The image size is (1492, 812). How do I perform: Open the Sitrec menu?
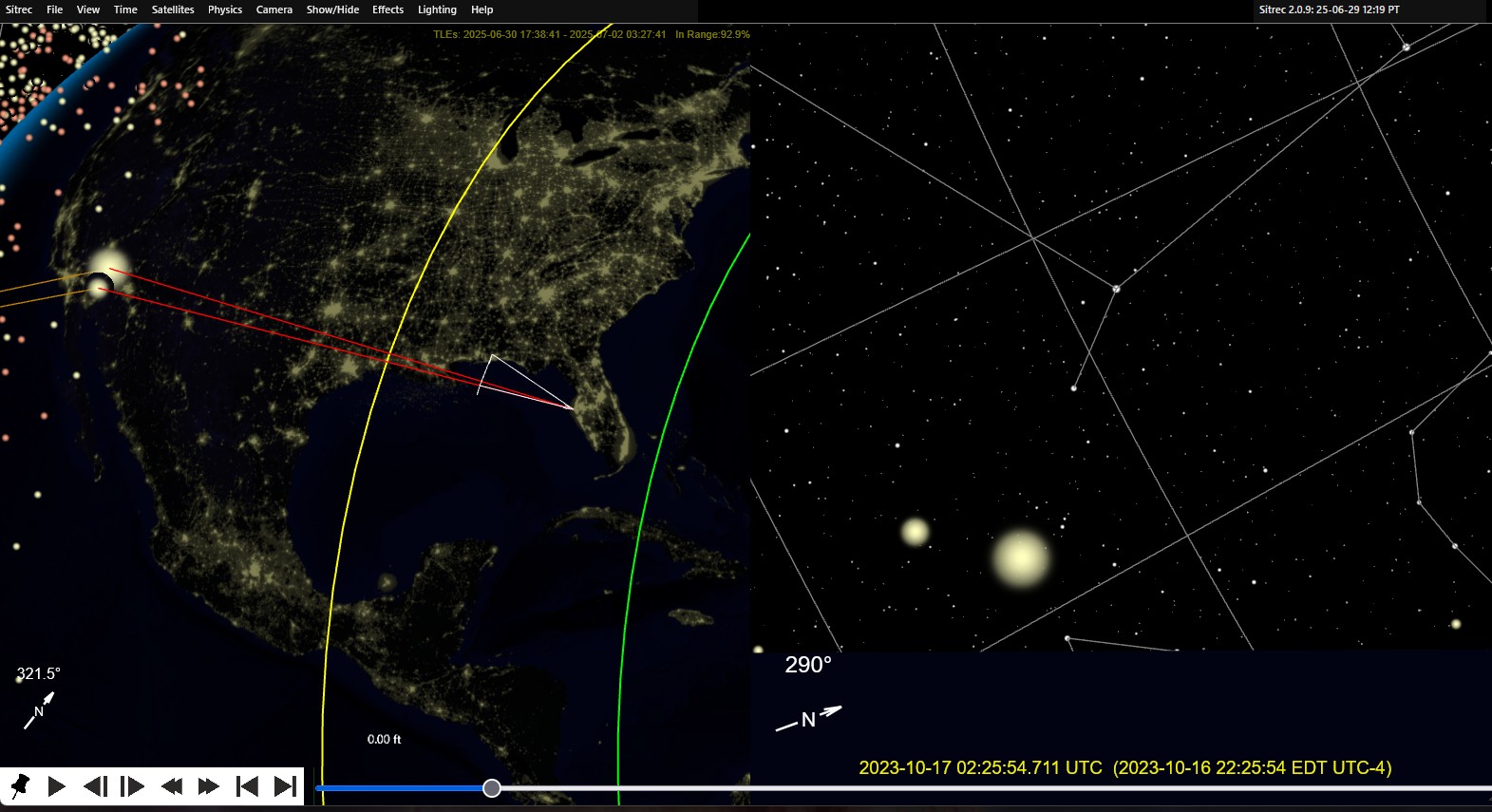tap(19, 9)
